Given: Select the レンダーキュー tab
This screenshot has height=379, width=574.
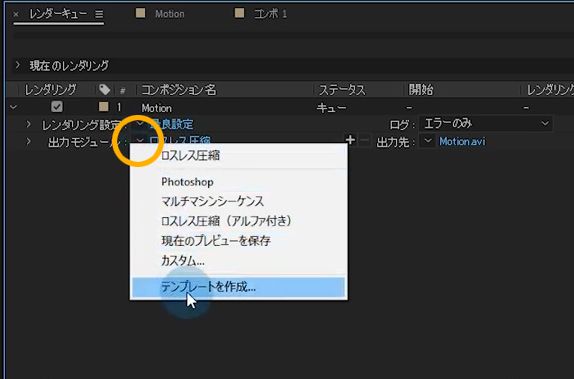Looking at the screenshot, I should [x=58, y=14].
